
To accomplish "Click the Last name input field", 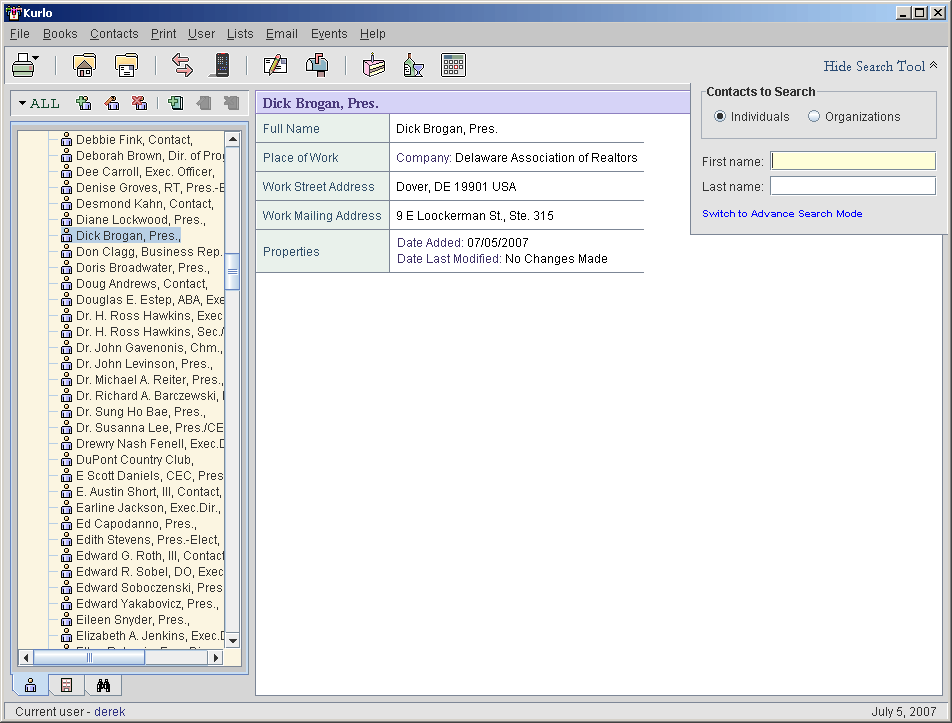I will point(852,186).
